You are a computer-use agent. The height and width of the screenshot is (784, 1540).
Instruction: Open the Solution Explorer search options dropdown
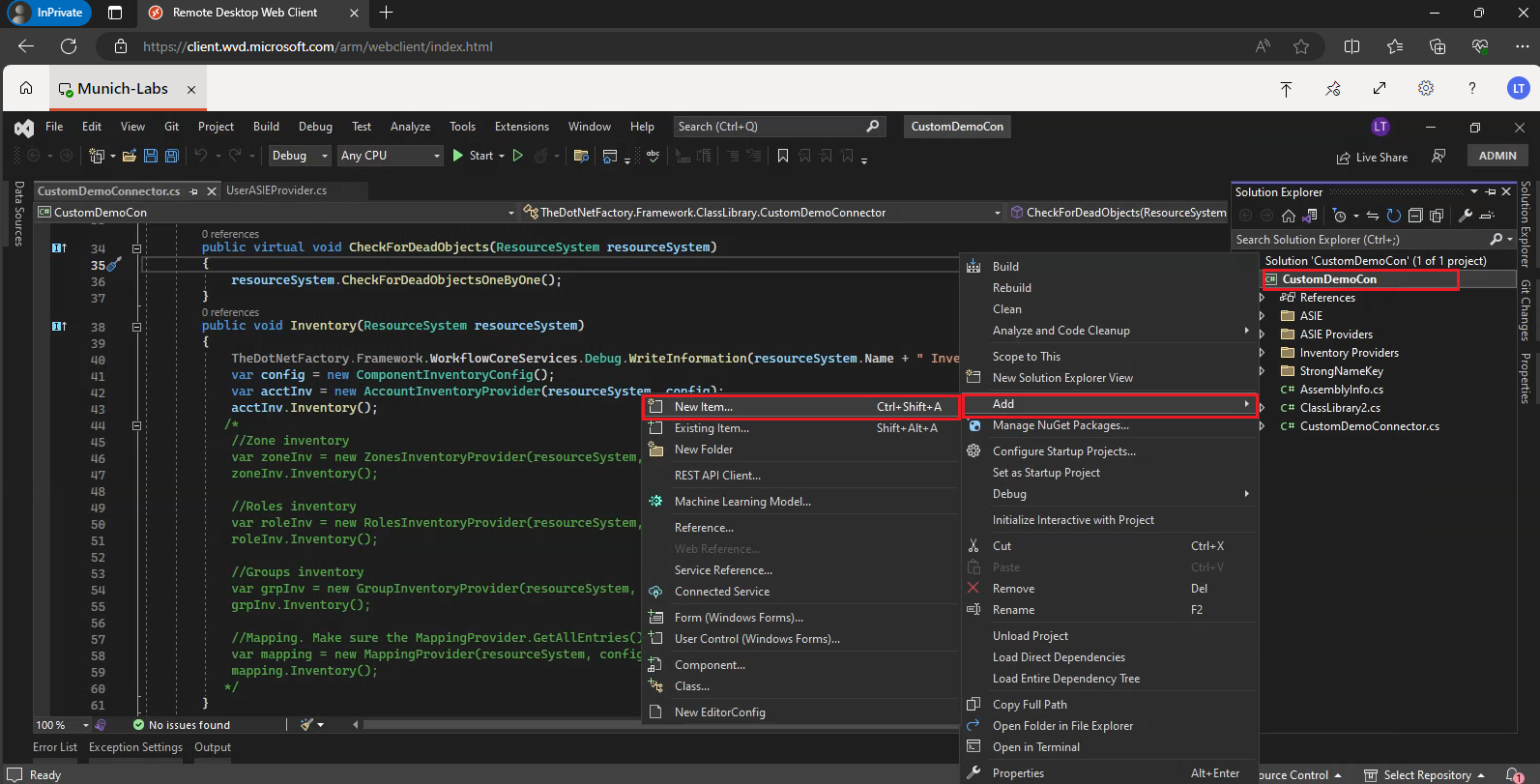tap(1509, 239)
